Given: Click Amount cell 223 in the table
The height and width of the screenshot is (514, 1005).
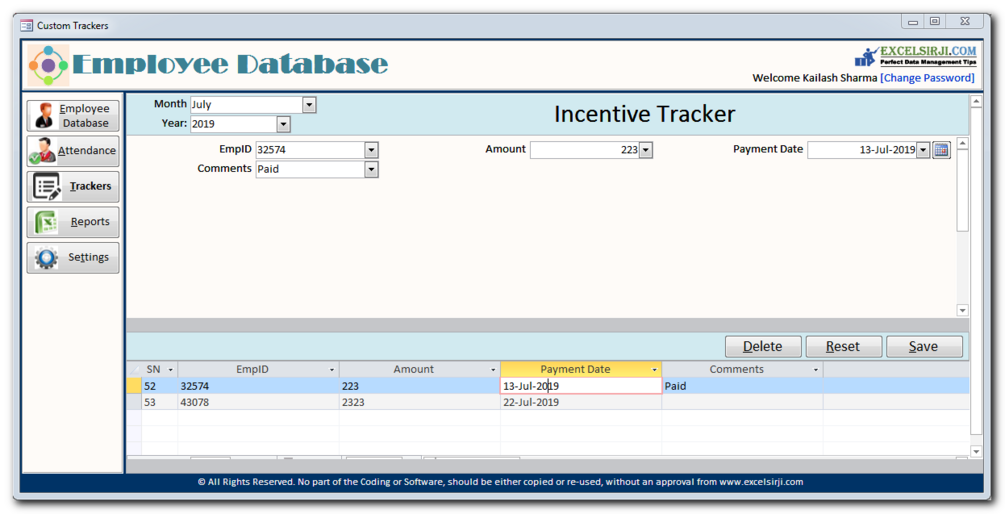Looking at the screenshot, I should pos(420,386).
